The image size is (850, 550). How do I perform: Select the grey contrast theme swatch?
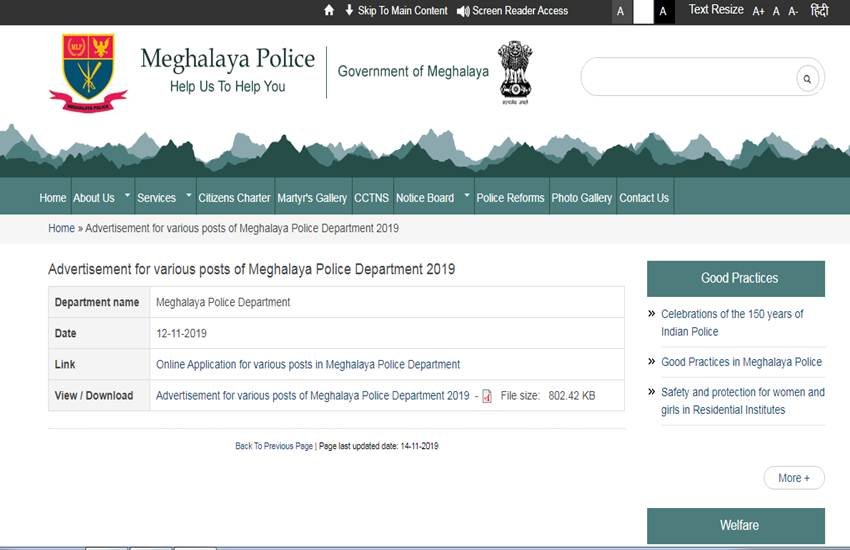click(x=621, y=11)
